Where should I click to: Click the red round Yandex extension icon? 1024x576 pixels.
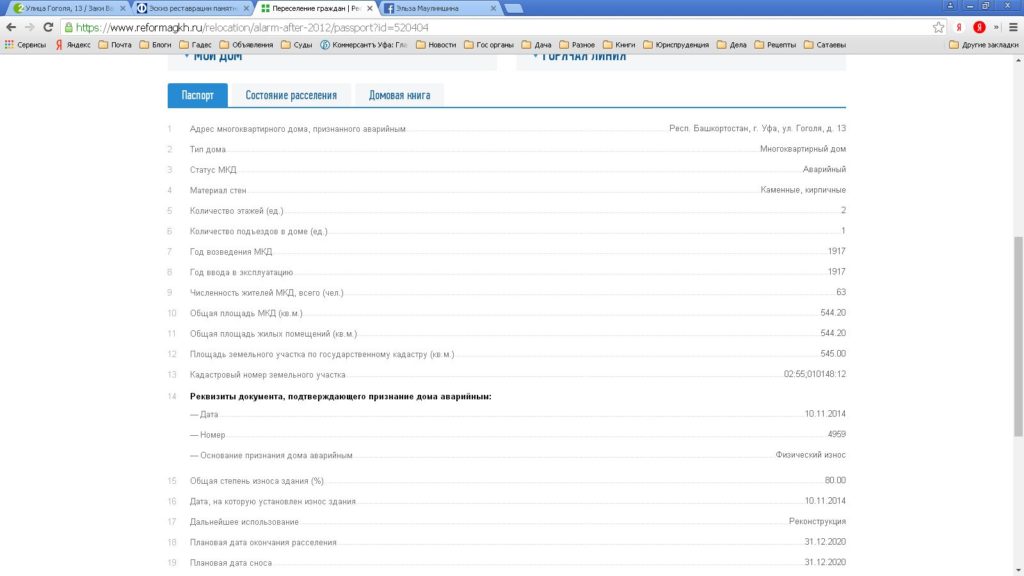tap(980, 27)
